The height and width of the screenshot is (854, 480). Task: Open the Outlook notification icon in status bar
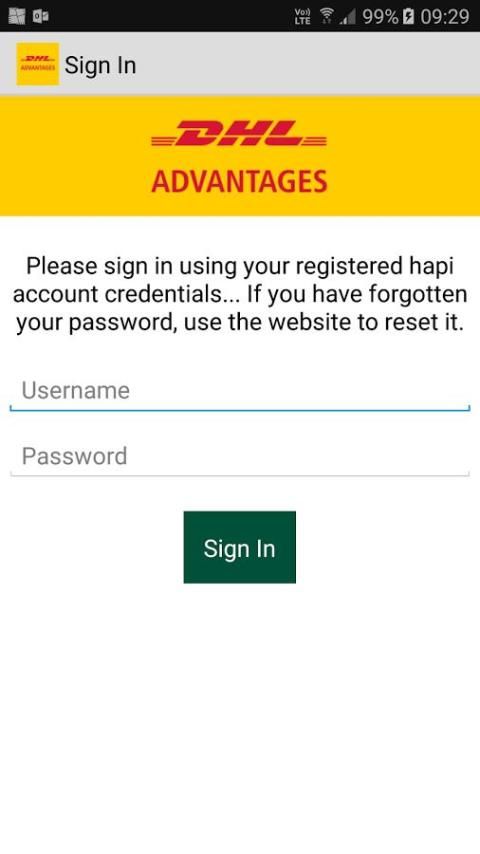[x=41, y=16]
